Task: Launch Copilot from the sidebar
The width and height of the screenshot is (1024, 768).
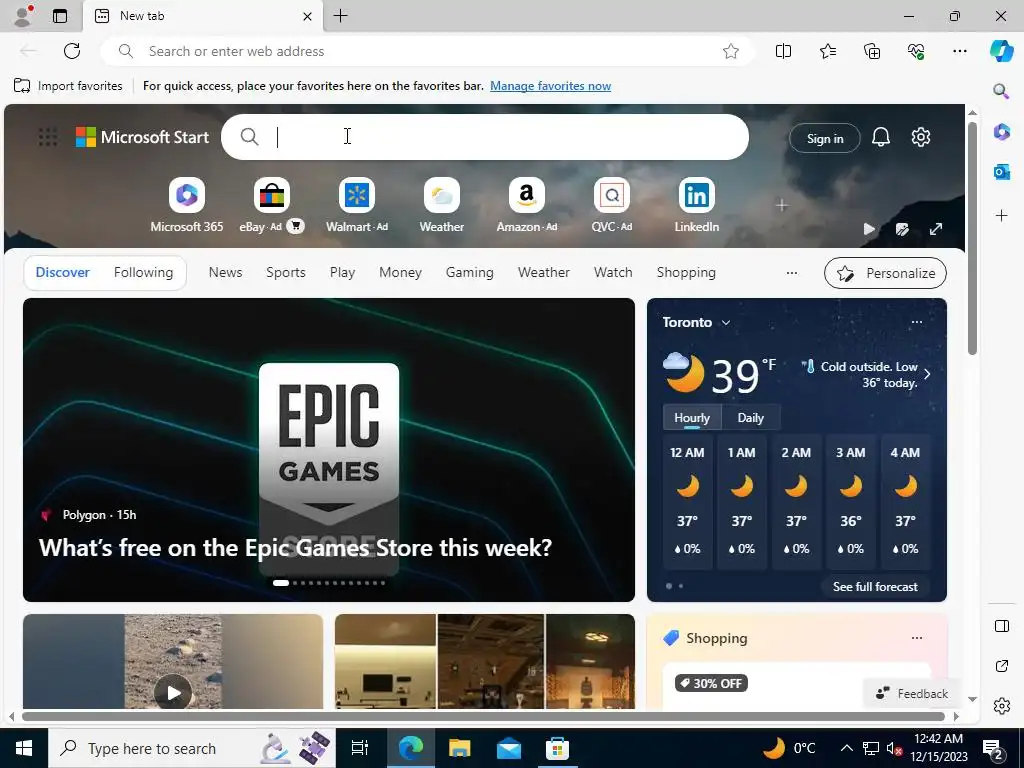Action: click(x=1001, y=51)
